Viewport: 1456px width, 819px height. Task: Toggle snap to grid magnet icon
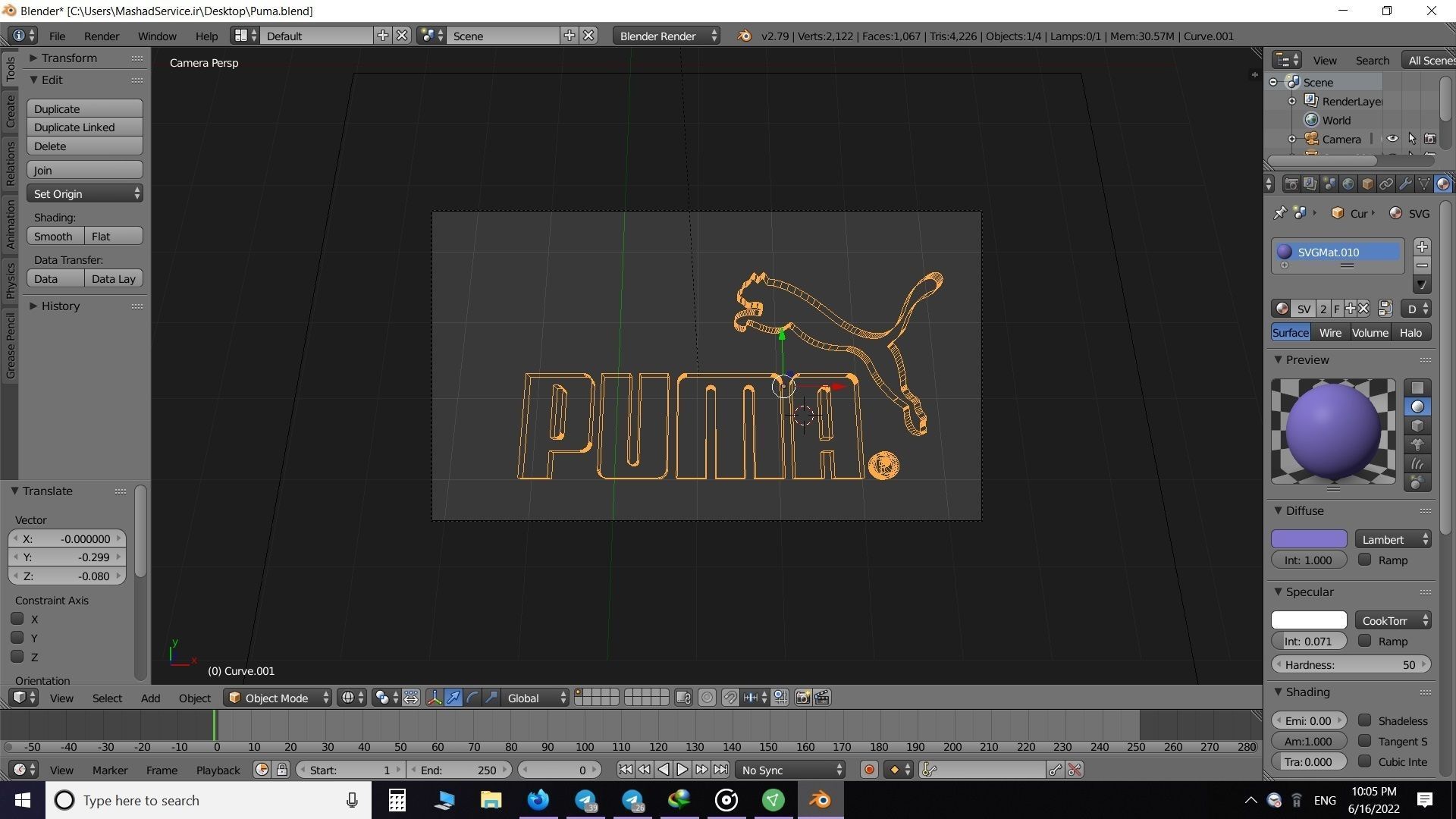729,698
